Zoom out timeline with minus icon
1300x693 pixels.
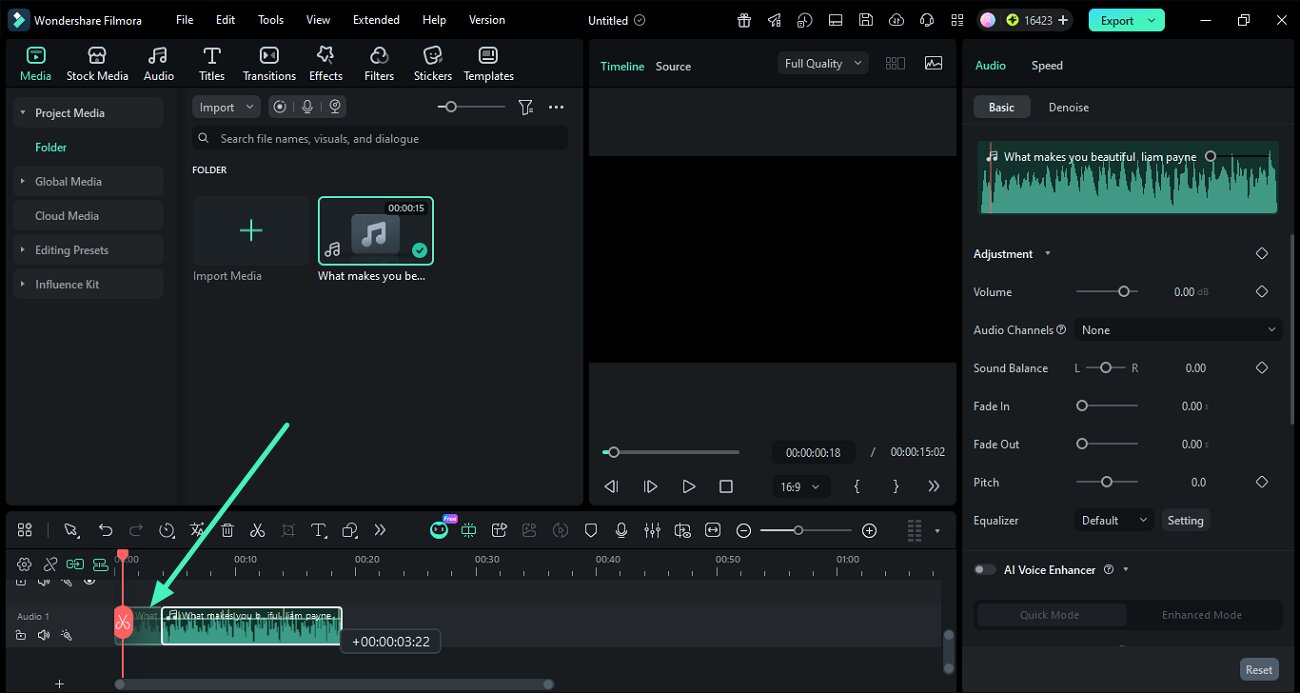click(744, 530)
